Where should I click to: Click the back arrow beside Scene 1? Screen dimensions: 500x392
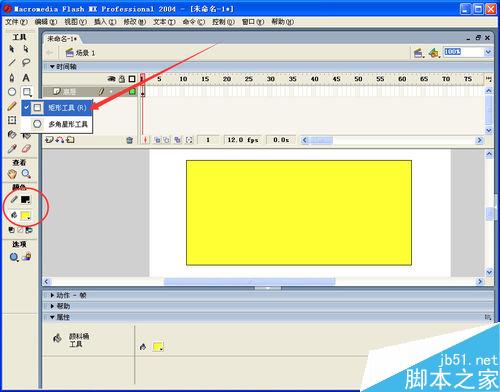pos(50,53)
